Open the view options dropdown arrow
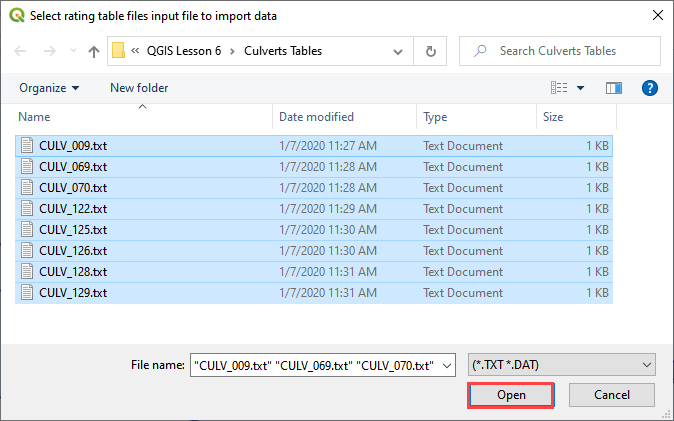Screen dimensions: 674x421 click(580, 88)
